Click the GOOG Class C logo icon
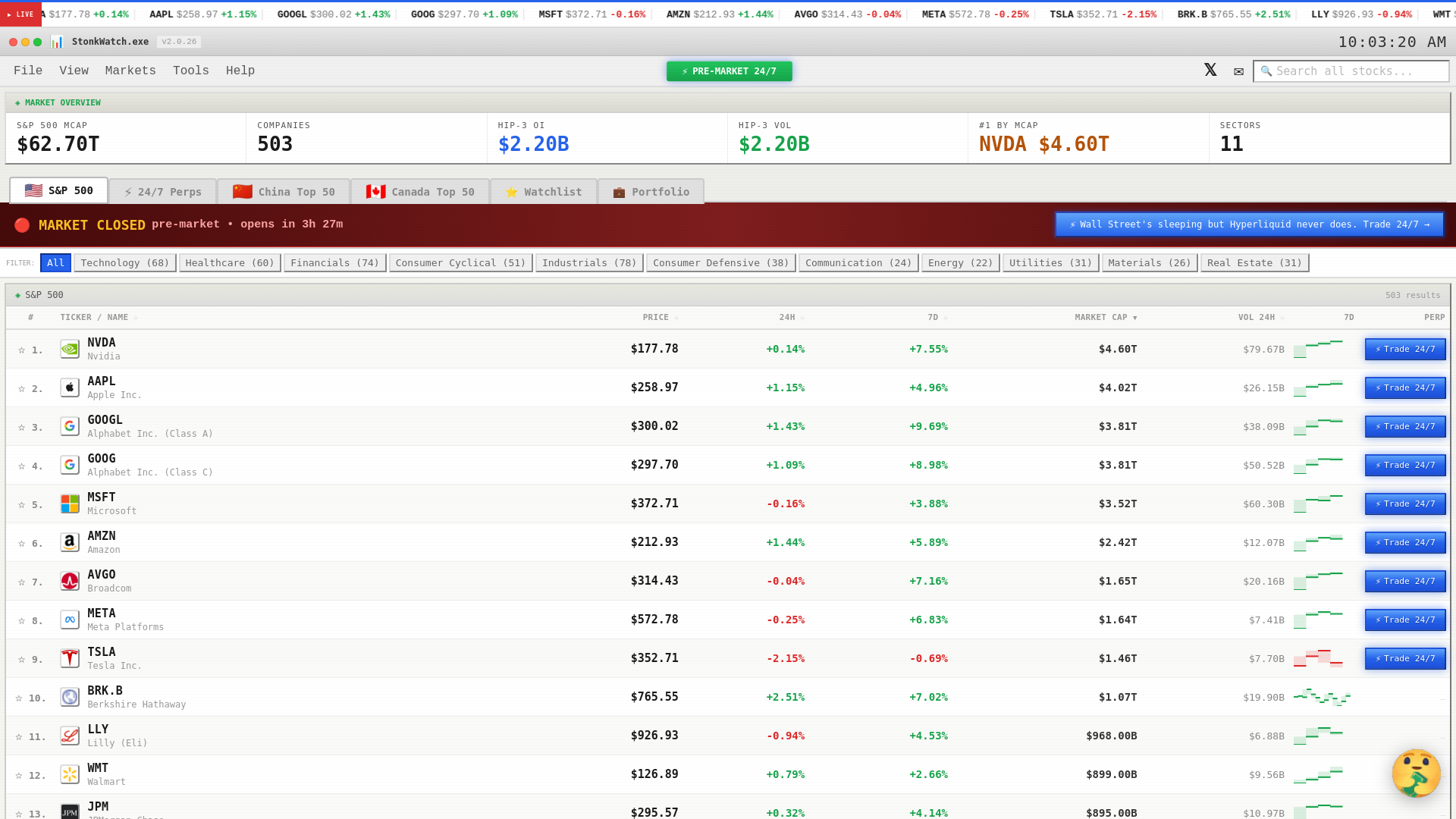 [70, 465]
